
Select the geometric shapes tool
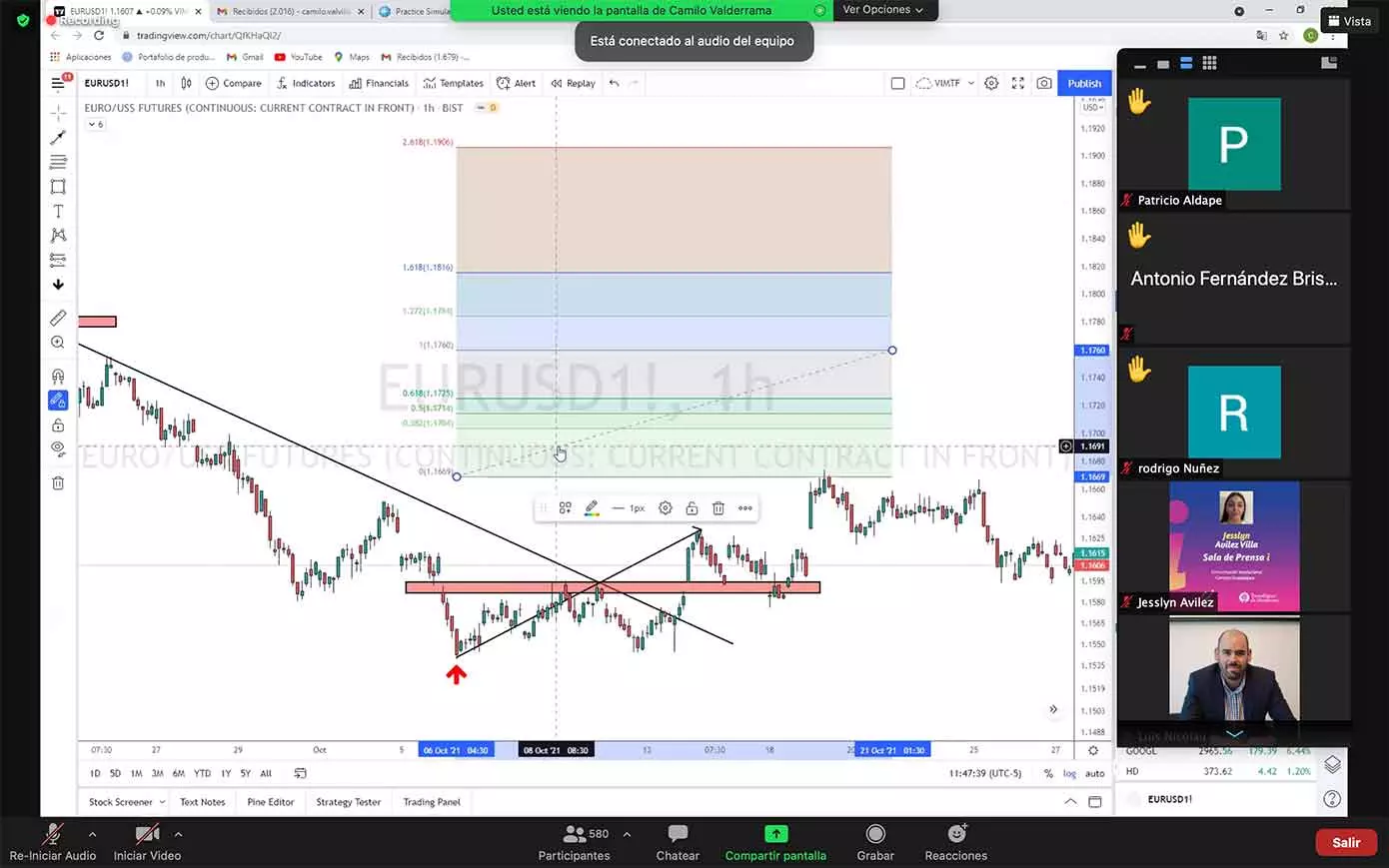[x=58, y=187]
